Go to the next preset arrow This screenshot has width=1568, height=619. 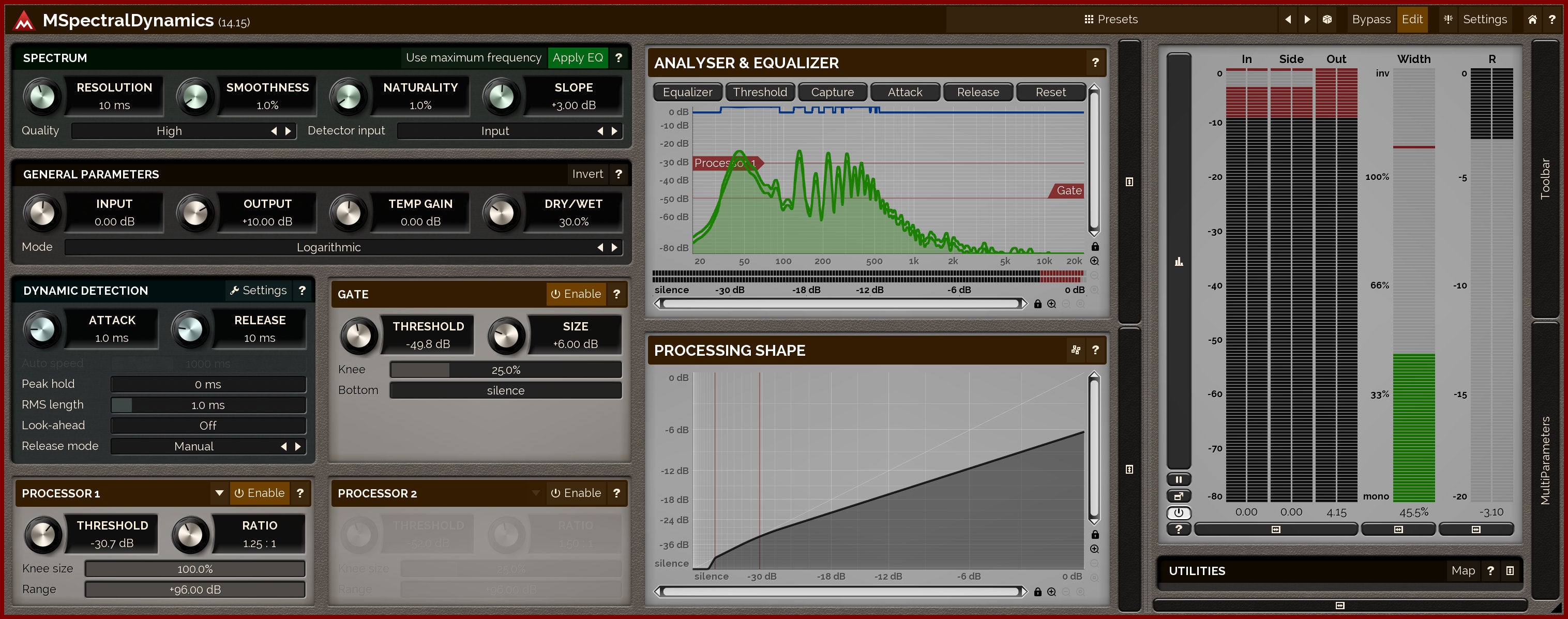1307,20
